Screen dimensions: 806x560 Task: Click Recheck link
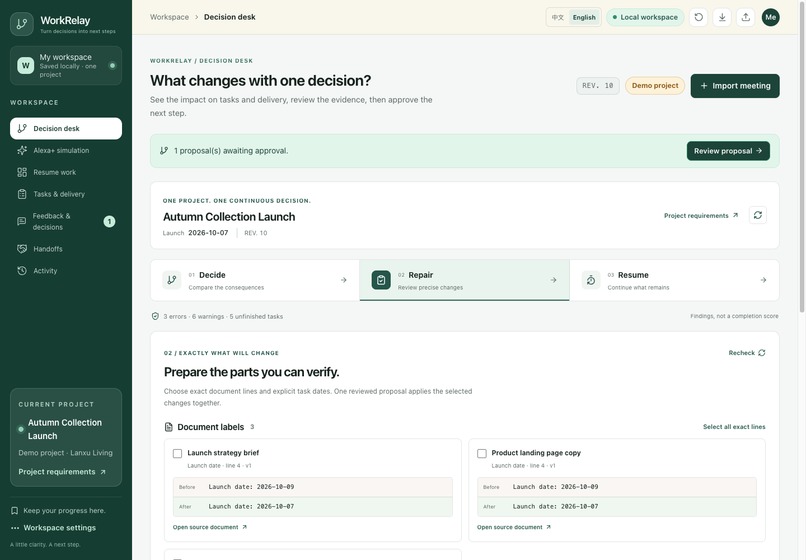click(747, 353)
